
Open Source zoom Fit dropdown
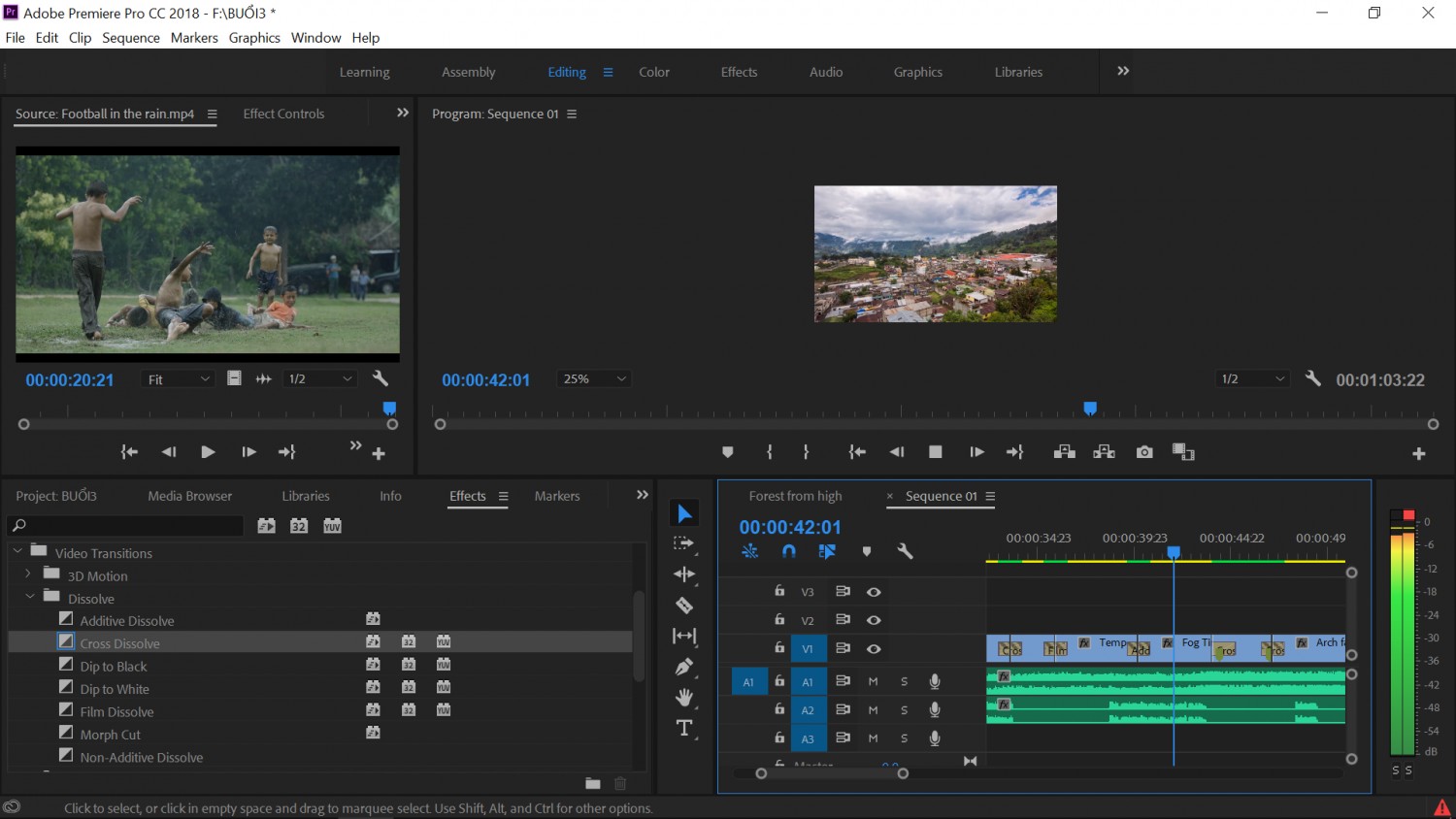[178, 378]
